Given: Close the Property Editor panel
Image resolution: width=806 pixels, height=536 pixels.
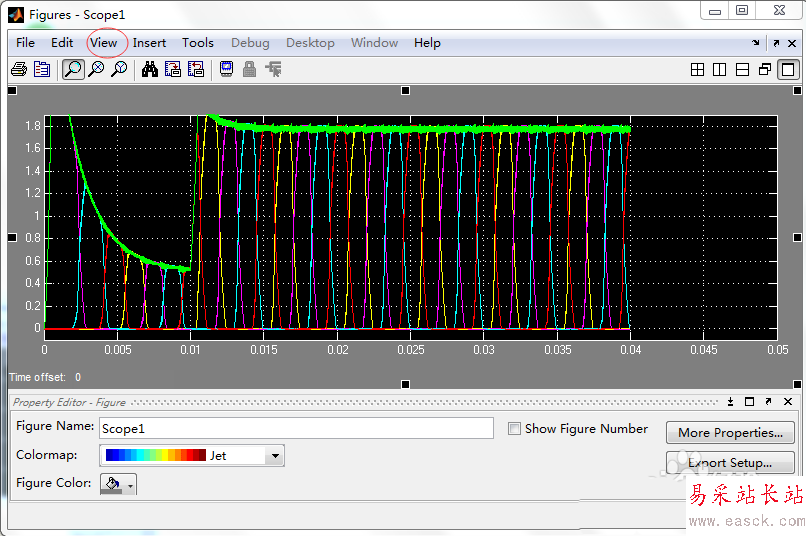Looking at the screenshot, I should pyautogui.click(x=788, y=402).
